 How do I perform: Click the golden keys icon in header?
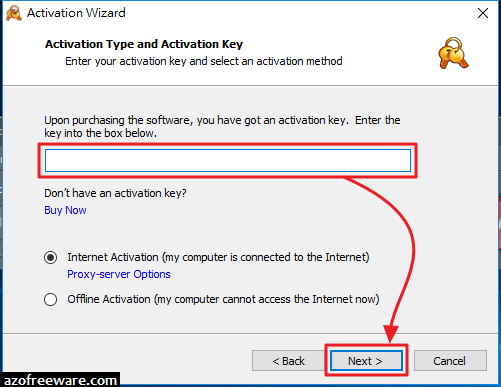[454, 53]
